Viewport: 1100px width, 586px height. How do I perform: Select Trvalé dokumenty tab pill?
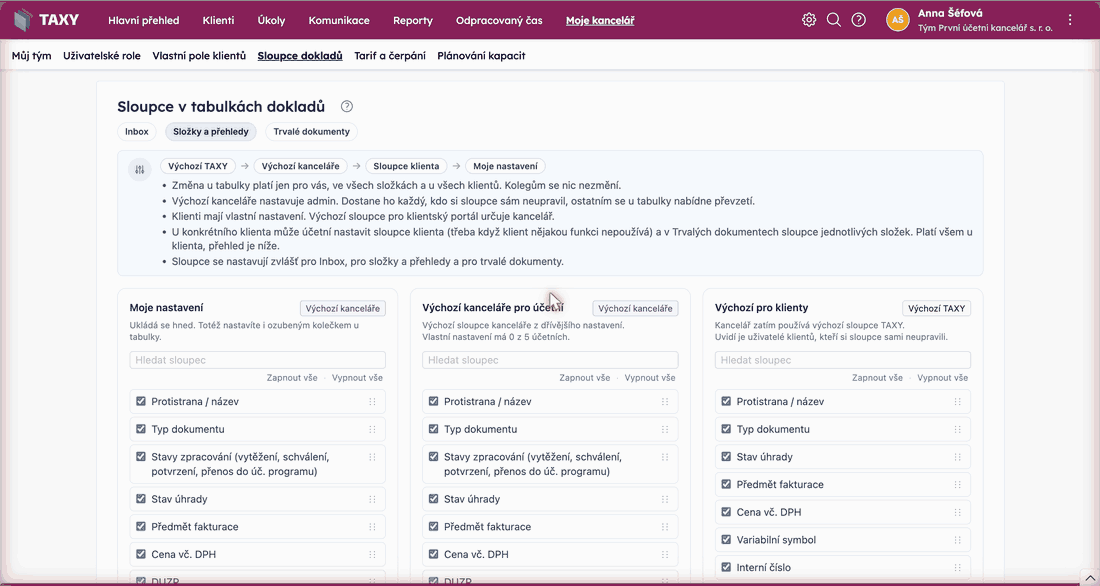click(x=311, y=131)
